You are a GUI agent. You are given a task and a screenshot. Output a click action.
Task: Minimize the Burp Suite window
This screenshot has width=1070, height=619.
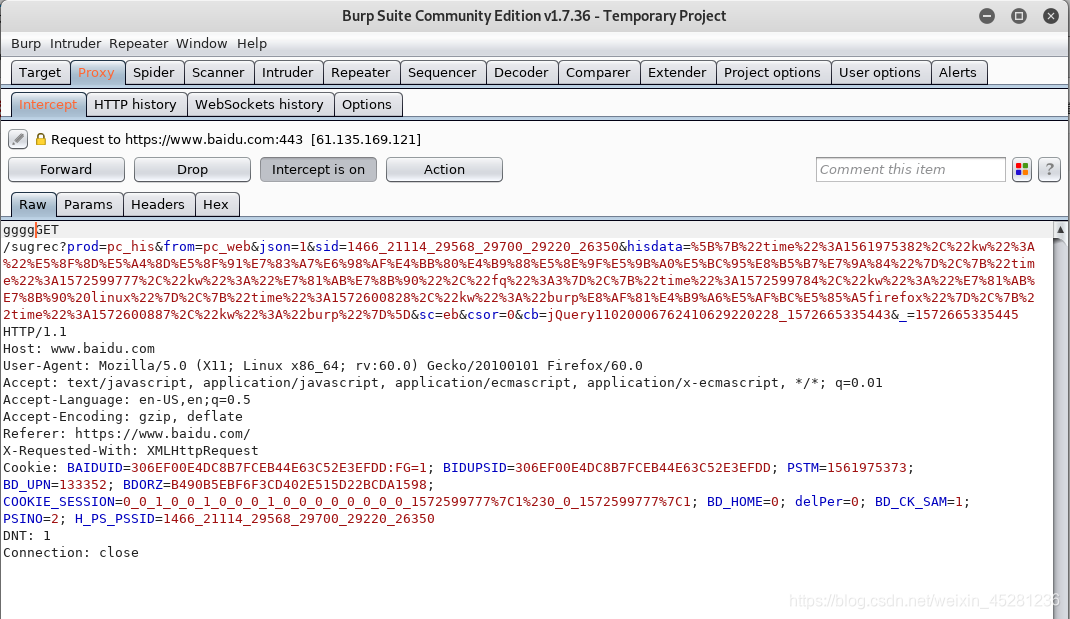click(987, 16)
